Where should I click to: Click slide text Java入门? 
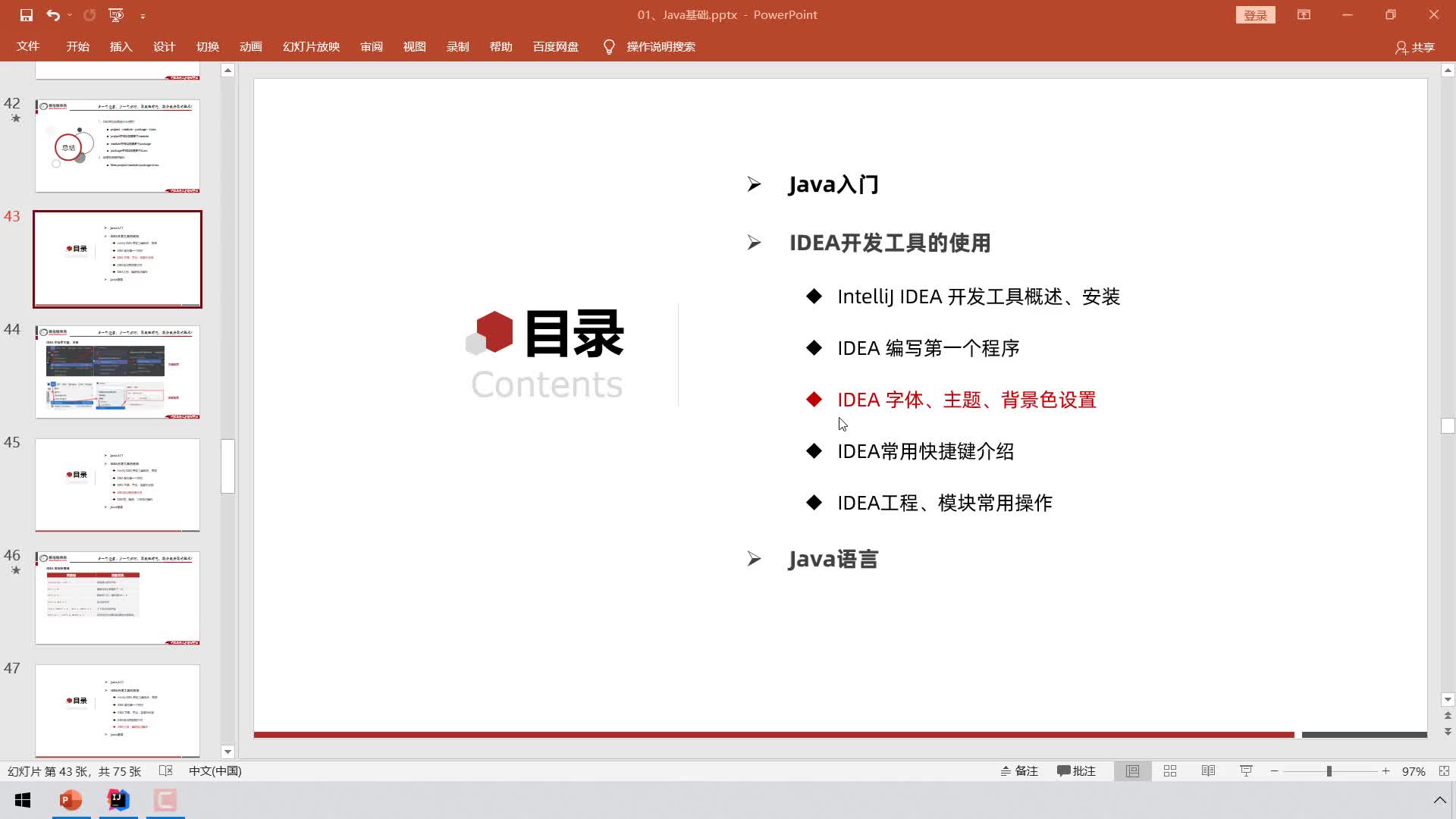tap(833, 184)
